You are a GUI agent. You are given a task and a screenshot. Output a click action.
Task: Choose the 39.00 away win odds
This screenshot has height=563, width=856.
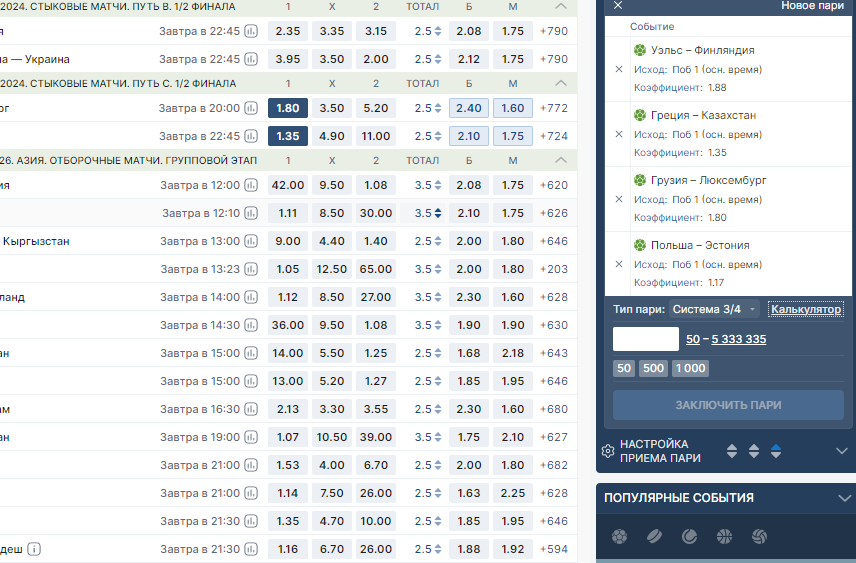[376, 437]
